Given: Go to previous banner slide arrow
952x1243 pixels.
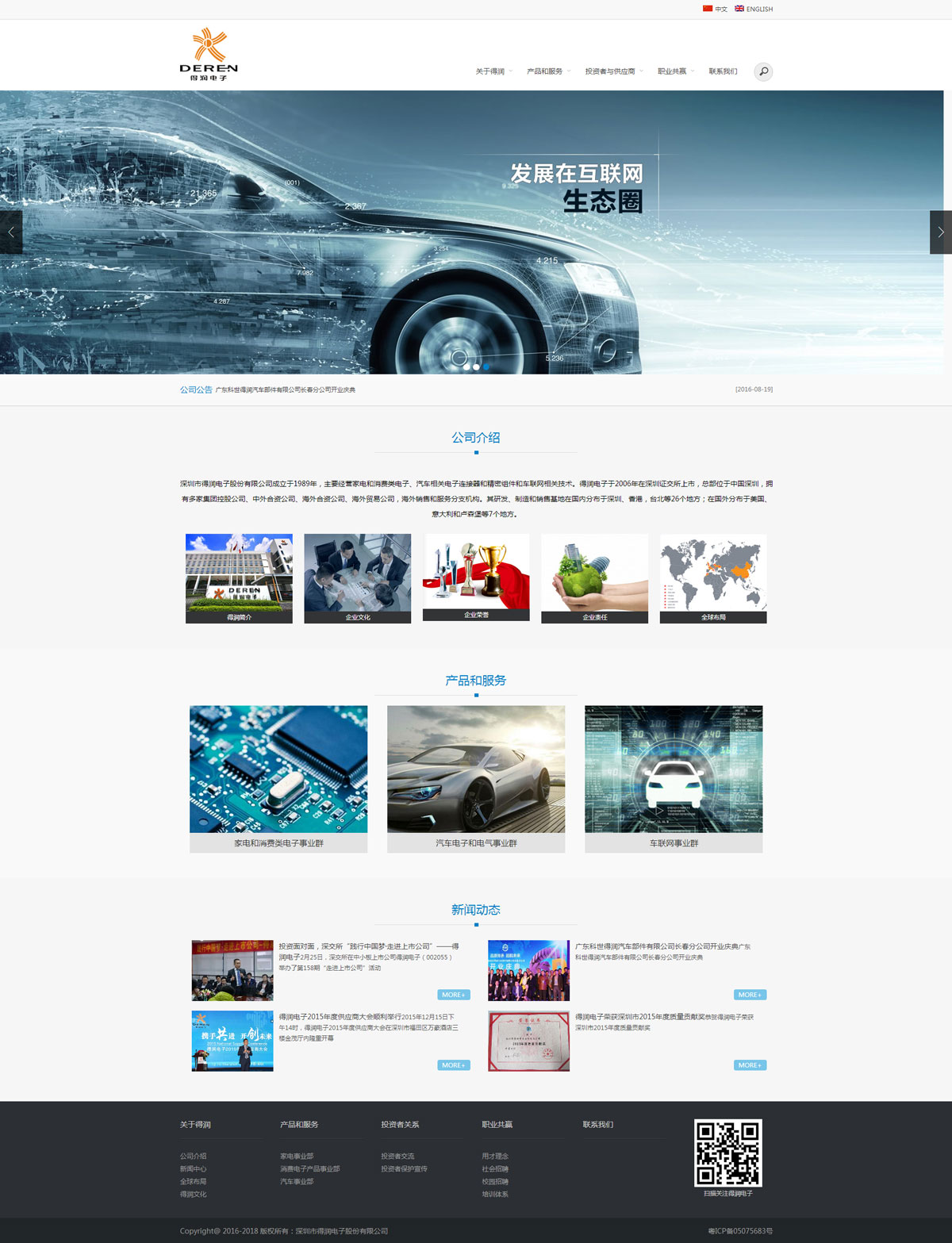Looking at the screenshot, I should (11, 232).
